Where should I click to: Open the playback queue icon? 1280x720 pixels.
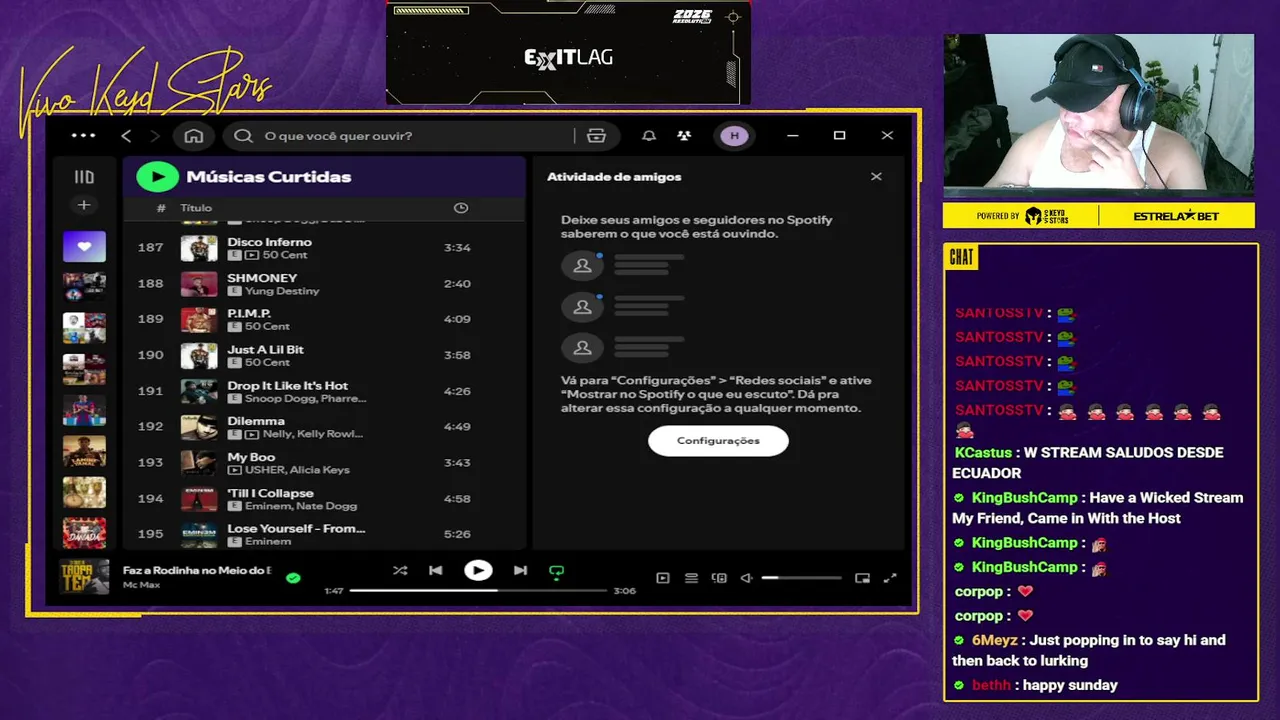tap(691, 578)
